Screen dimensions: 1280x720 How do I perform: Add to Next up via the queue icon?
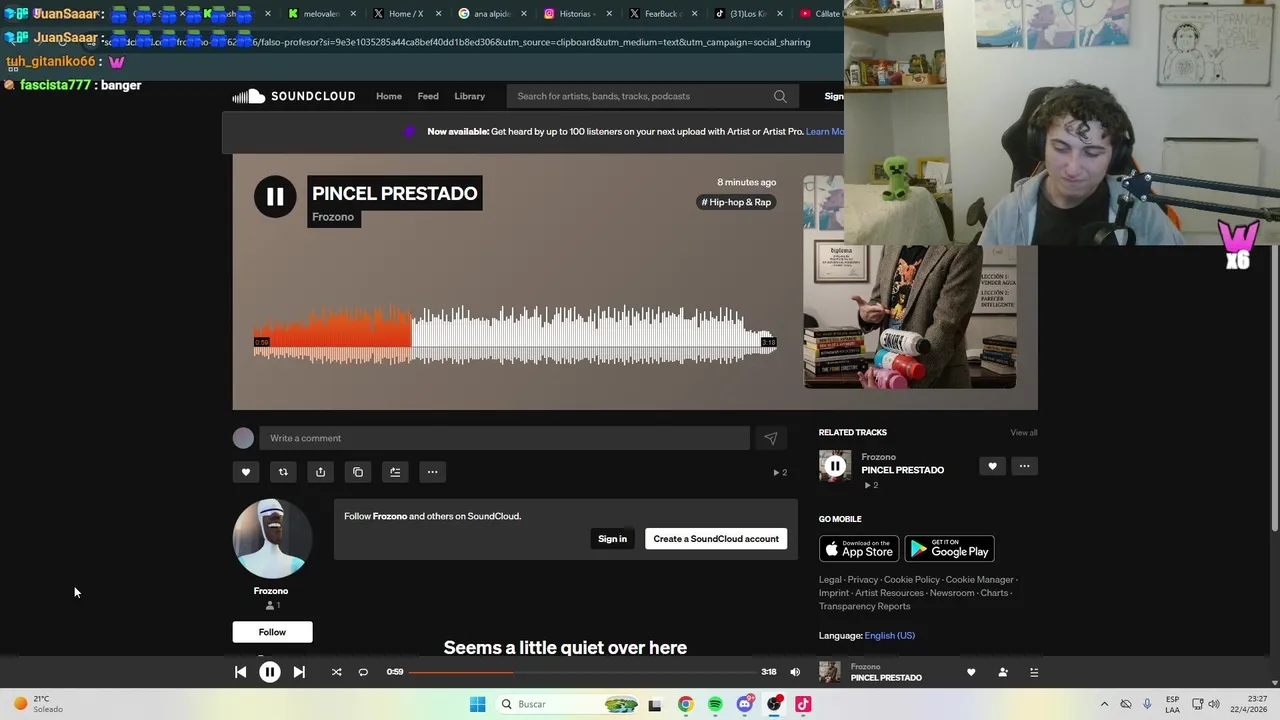pyautogui.click(x=395, y=472)
